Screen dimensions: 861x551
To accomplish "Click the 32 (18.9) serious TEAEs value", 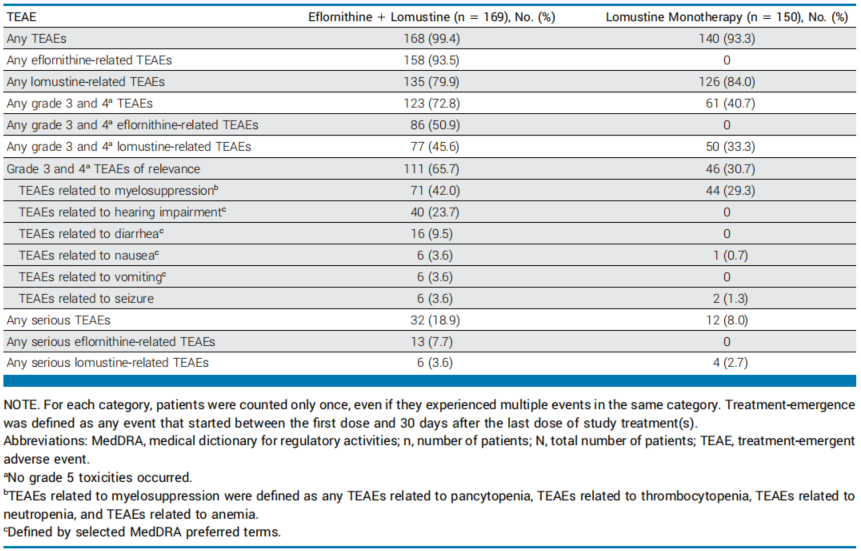I will (420, 320).
